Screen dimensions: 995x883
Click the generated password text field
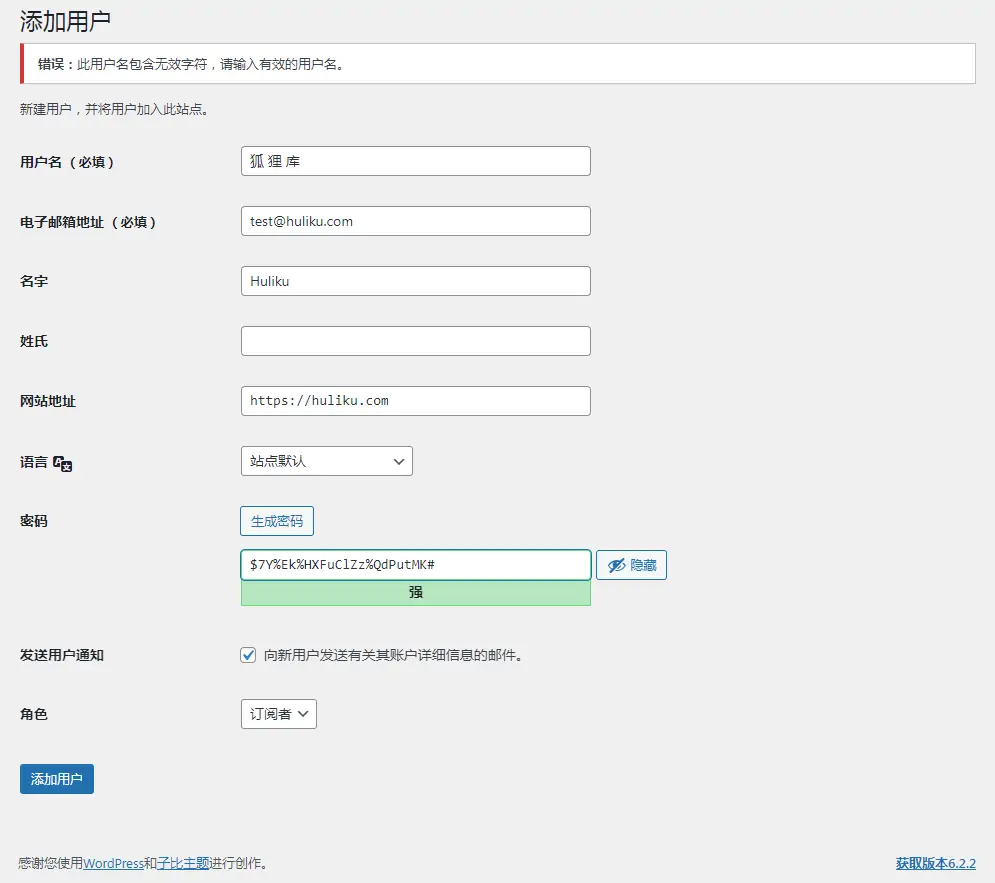(415, 565)
